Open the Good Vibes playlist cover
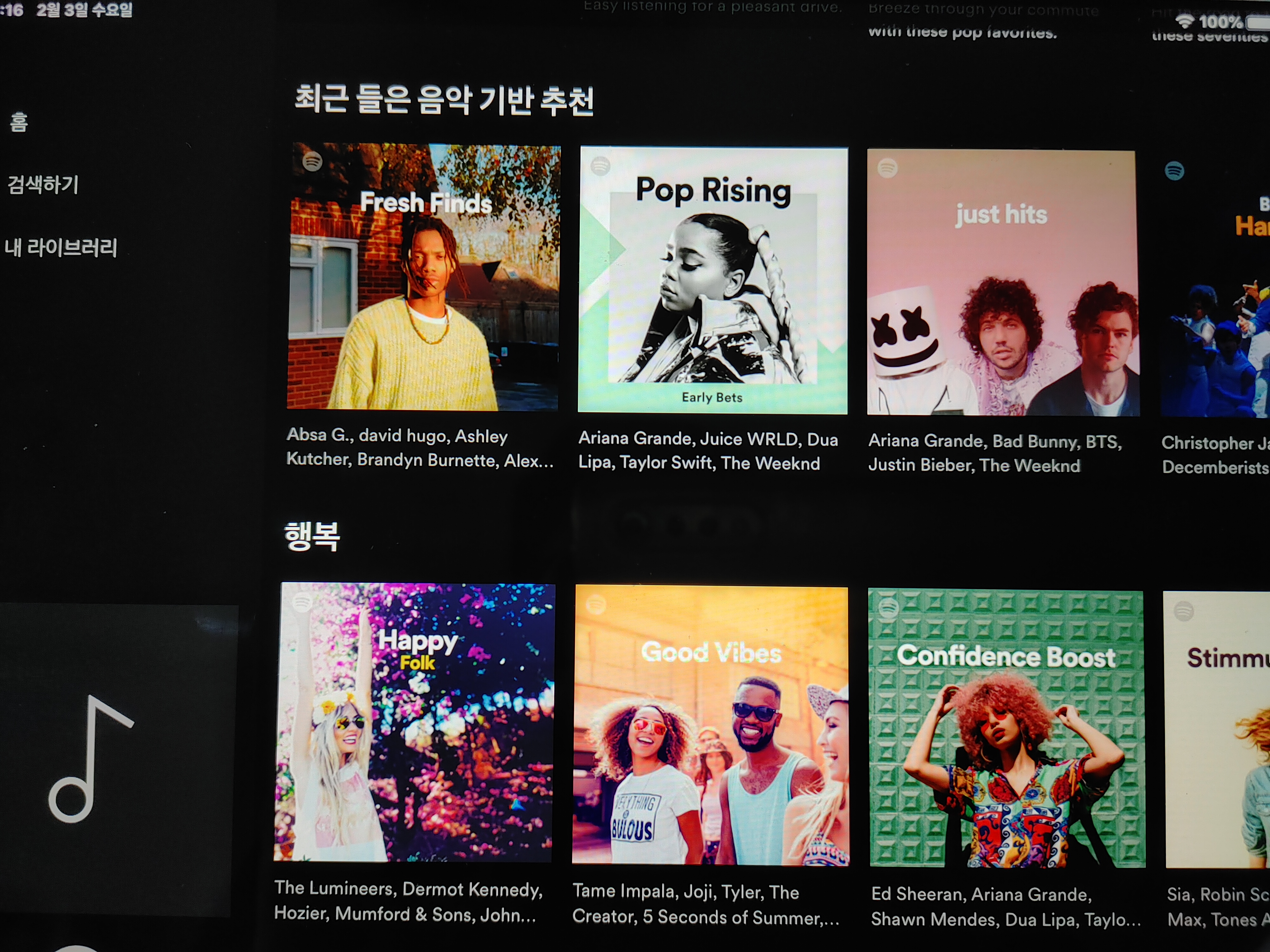 click(711, 725)
